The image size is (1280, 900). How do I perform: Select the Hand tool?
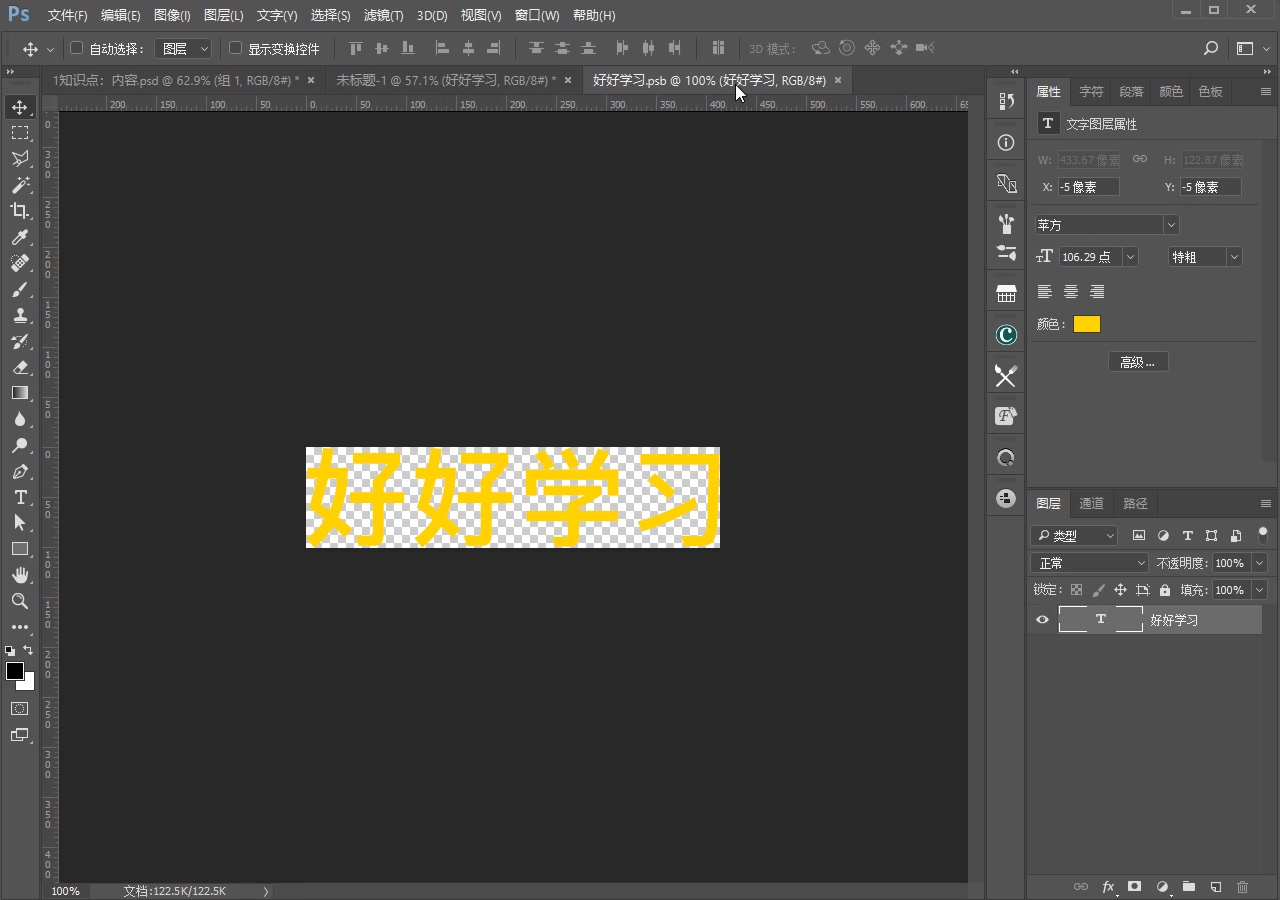click(20, 575)
